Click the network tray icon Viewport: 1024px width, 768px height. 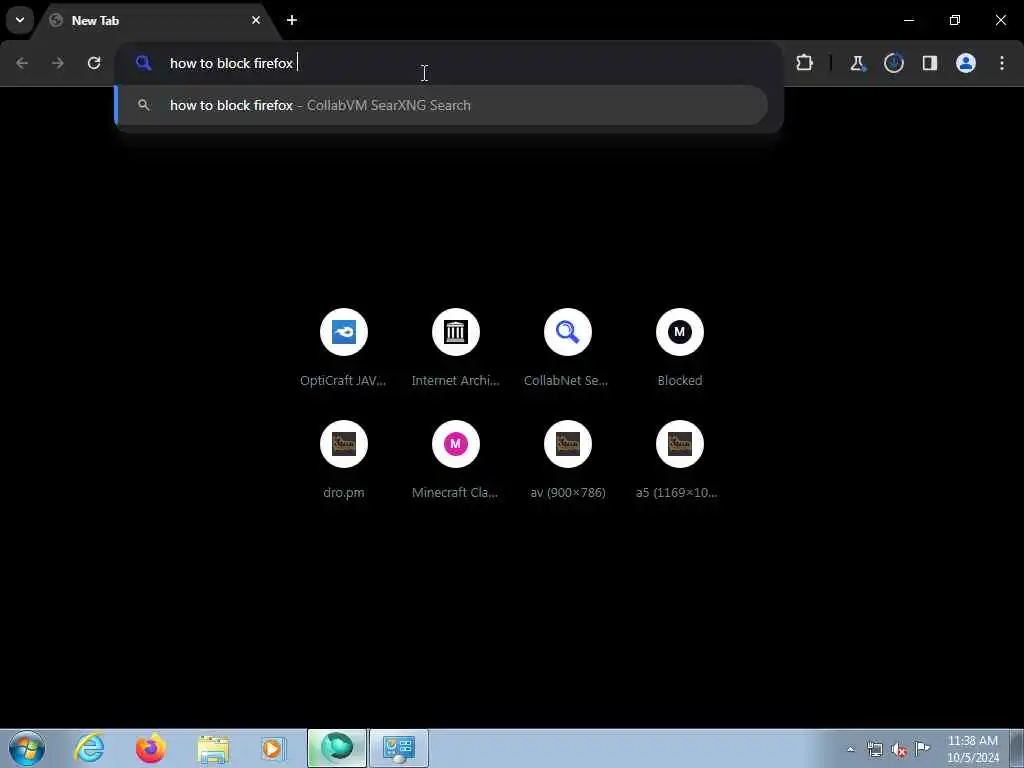coord(874,749)
